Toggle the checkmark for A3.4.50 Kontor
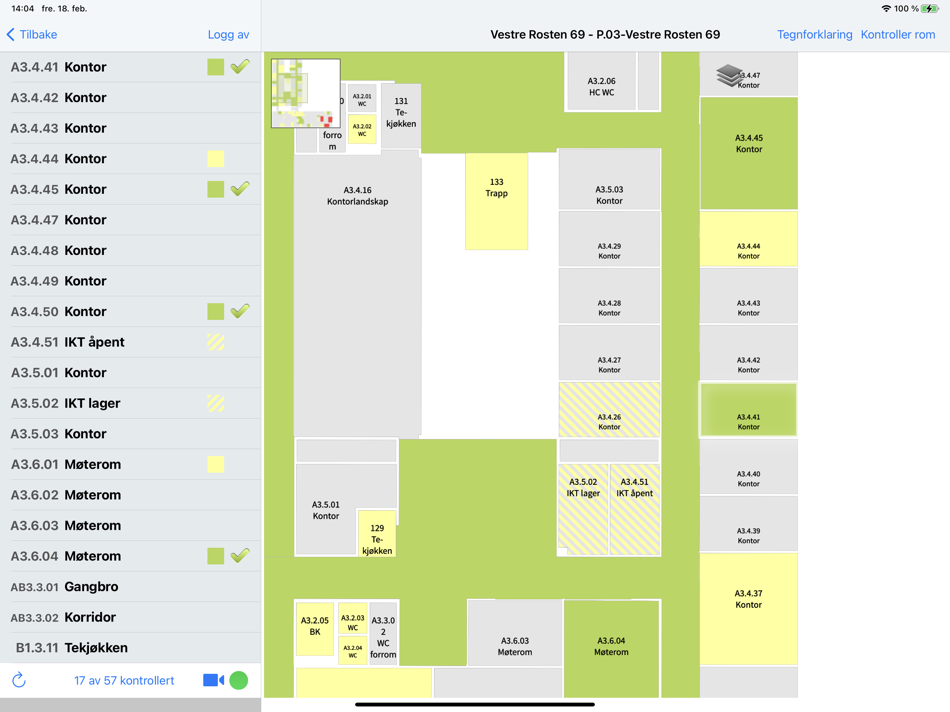The image size is (950, 712). (240, 311)
